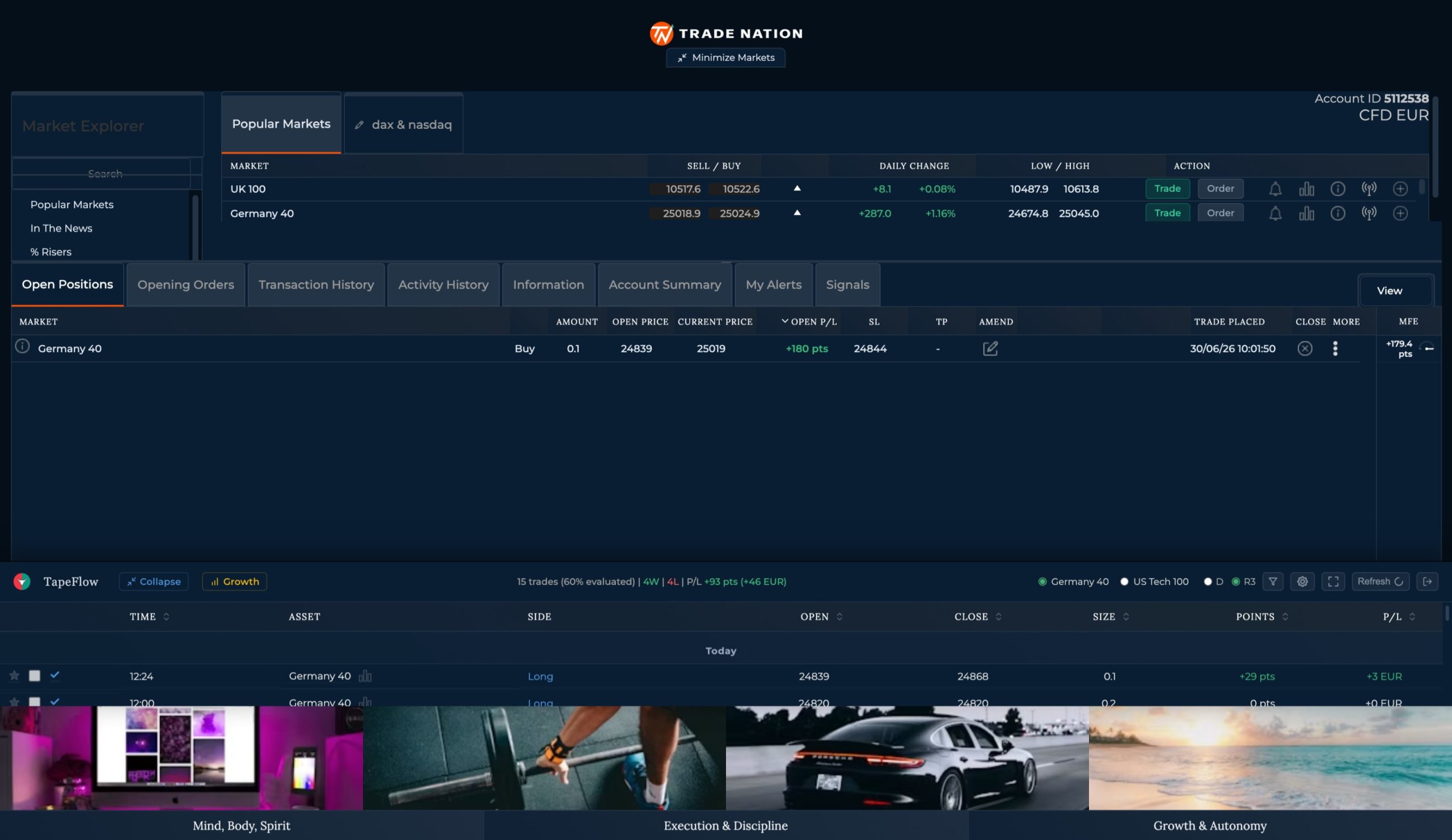
Task: Open chart icon for Germany 40 market row
Action: (1306, 213)
